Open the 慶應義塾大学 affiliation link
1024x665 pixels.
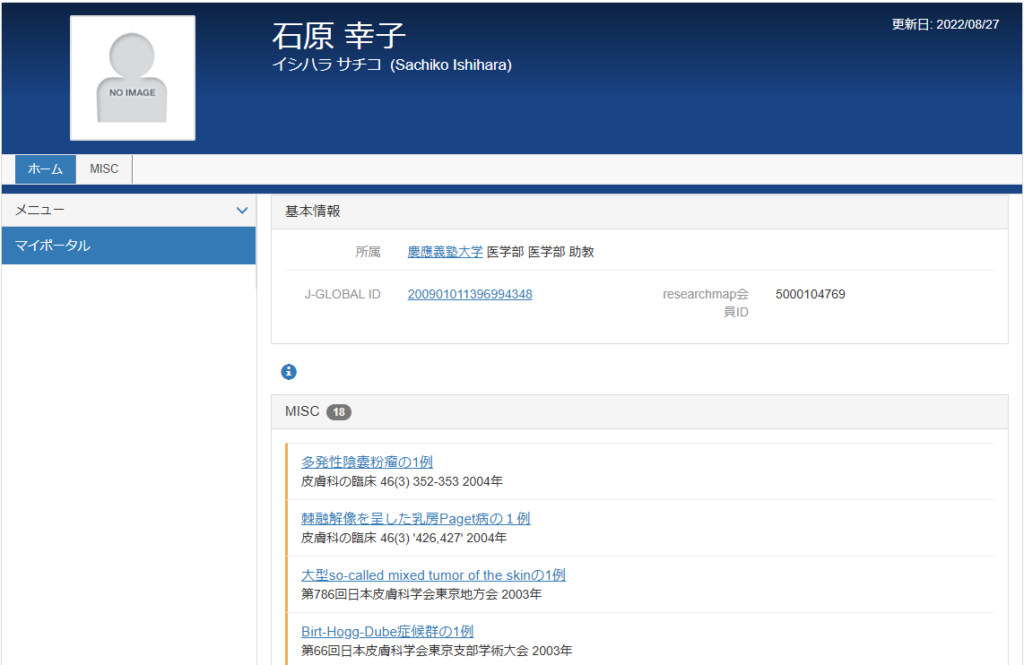tap(445, 252)
